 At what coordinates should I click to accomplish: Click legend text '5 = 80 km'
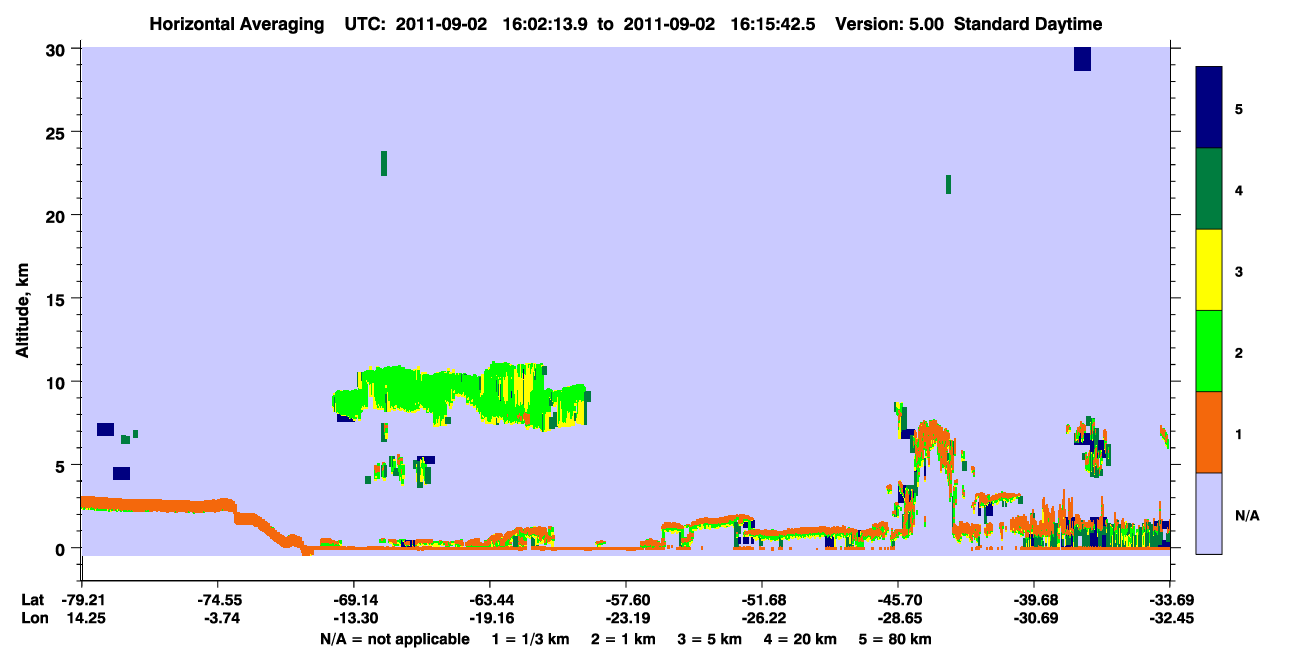[x=895, y=639]
